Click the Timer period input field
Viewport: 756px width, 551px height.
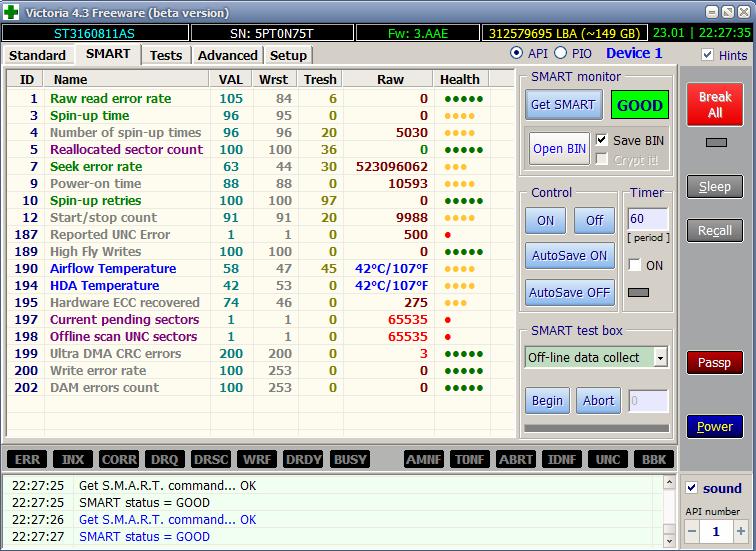(x=648, y=219)
